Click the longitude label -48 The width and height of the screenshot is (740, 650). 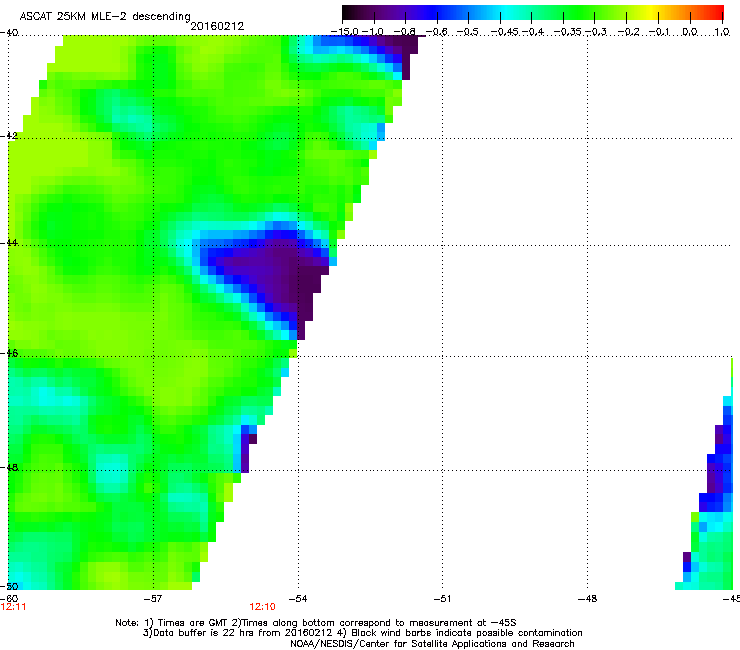(587, 599)
